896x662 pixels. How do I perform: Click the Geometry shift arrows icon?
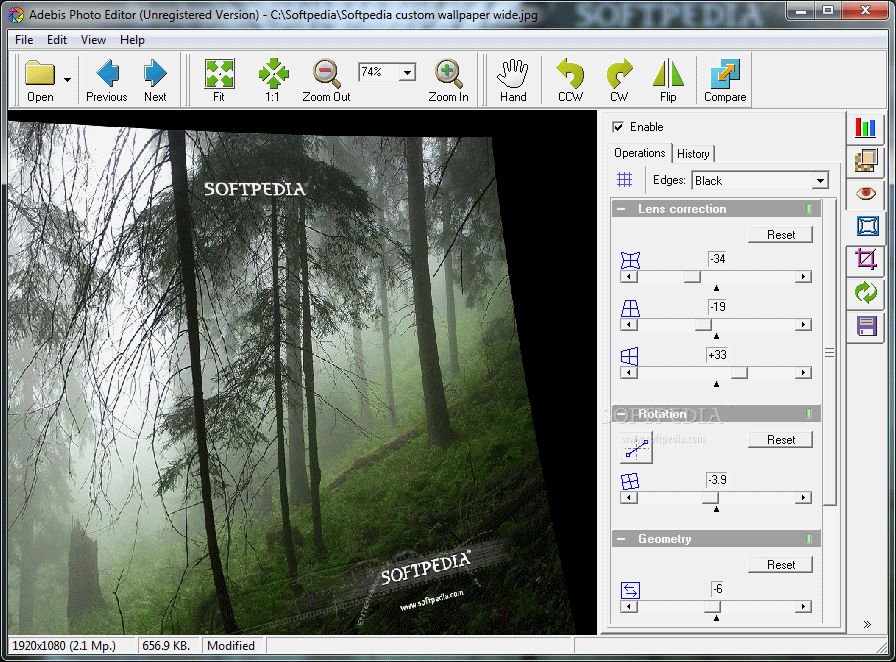pos(630,590)
